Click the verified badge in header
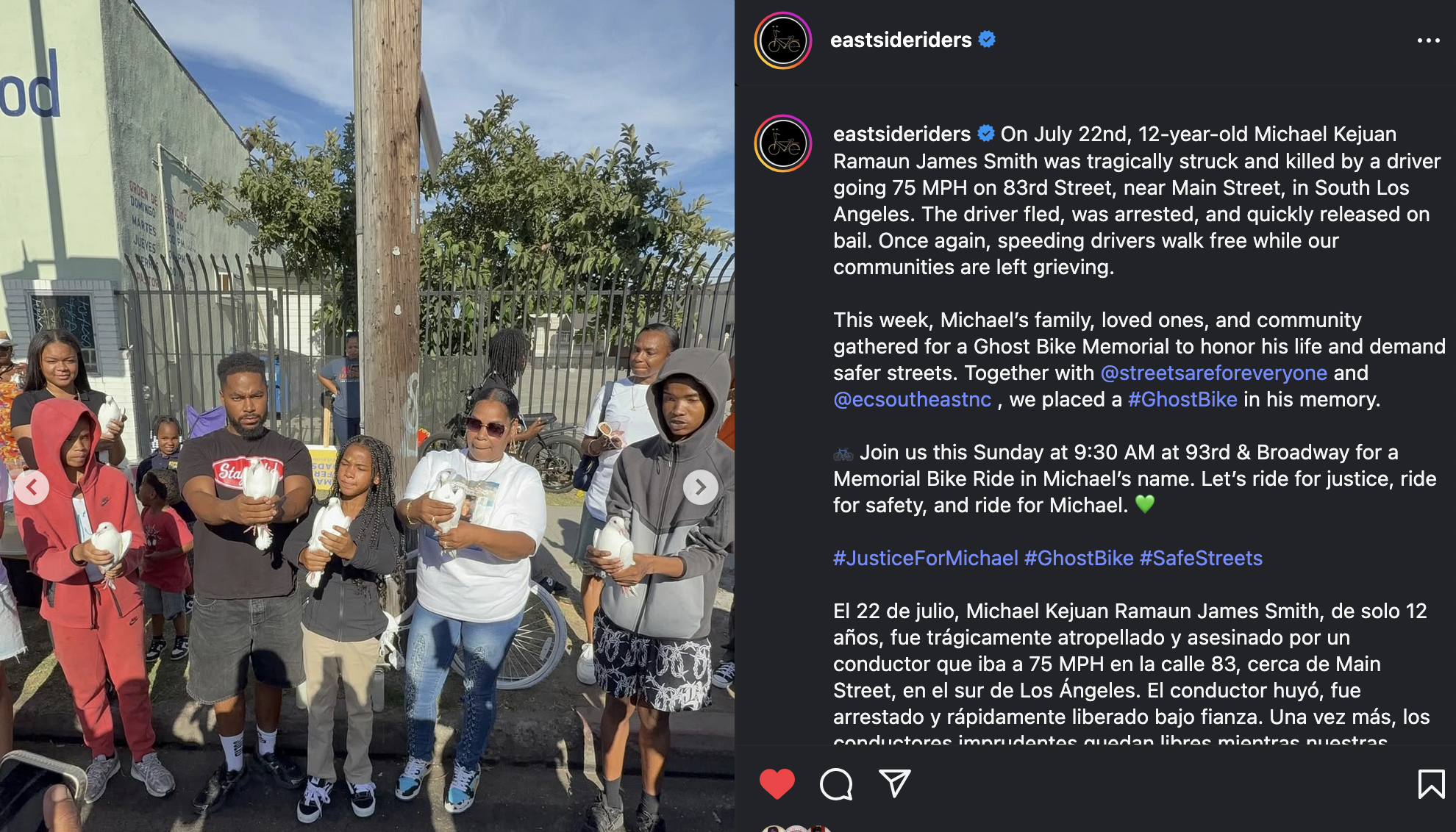This screenshot has height=832, width=1456. coord(987,39)
